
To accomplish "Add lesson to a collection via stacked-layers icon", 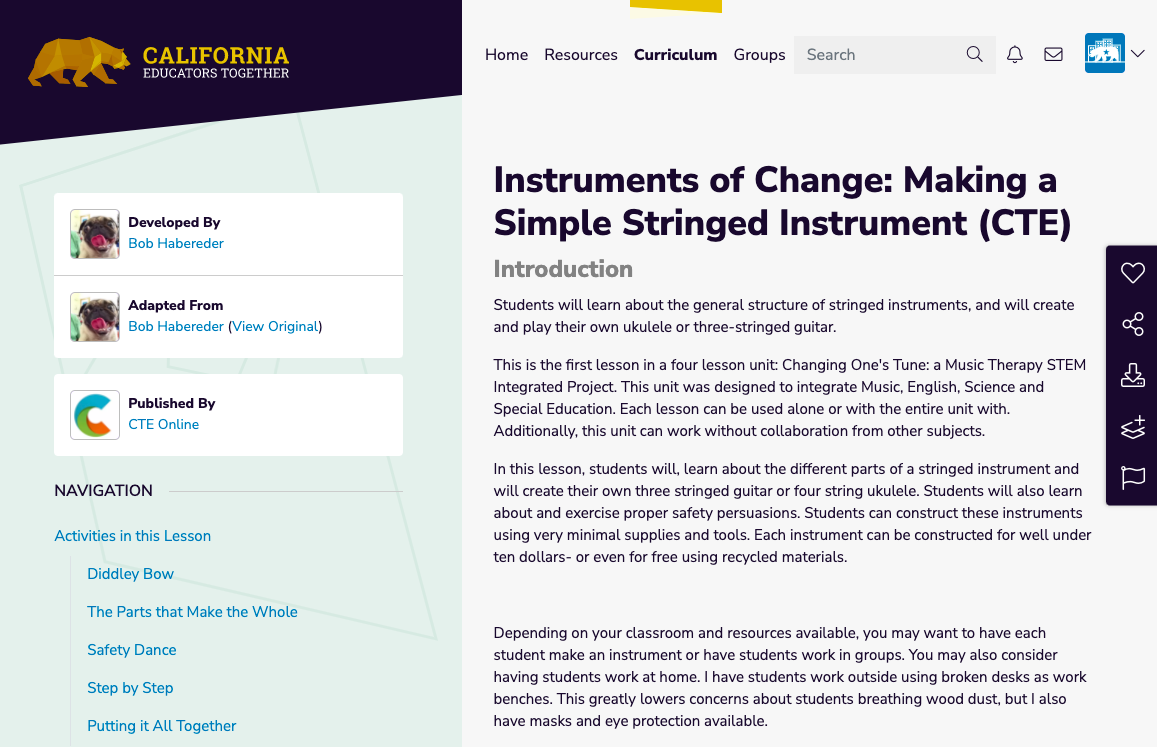I will coord(1132,426).
